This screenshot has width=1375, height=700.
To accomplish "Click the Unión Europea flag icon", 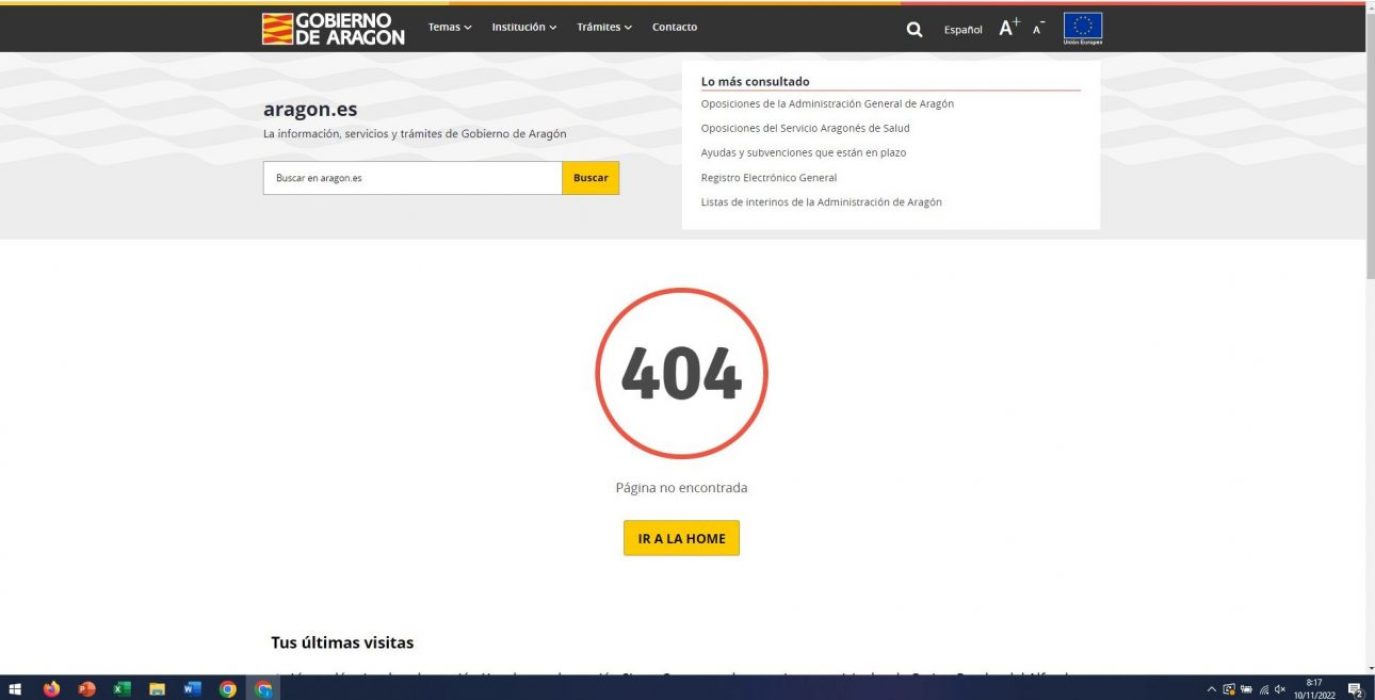I will point(1083,28).
